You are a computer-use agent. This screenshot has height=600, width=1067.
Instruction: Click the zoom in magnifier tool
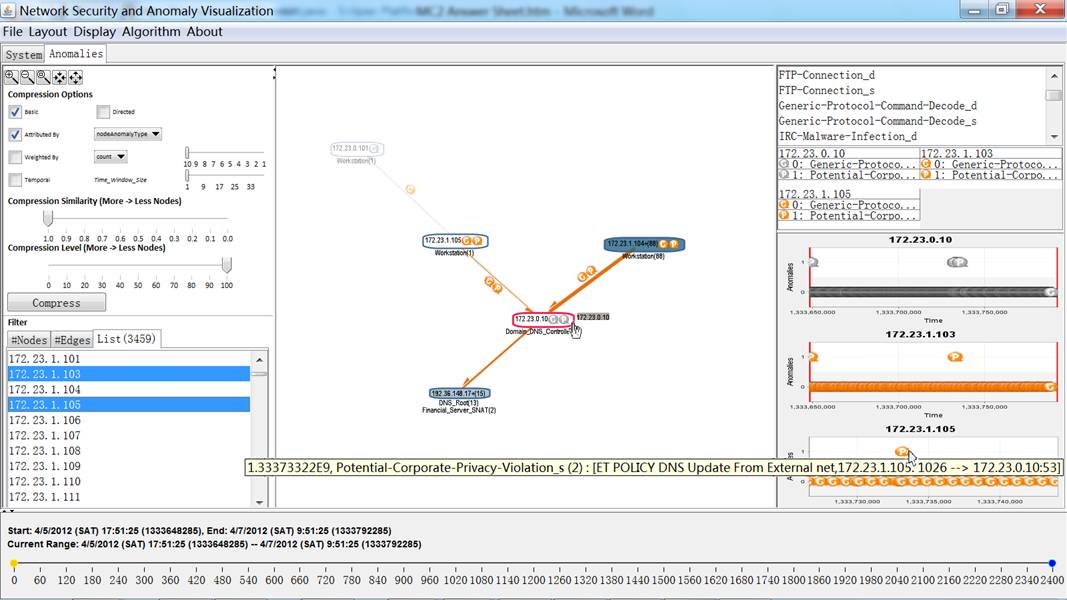pos(12,77)
